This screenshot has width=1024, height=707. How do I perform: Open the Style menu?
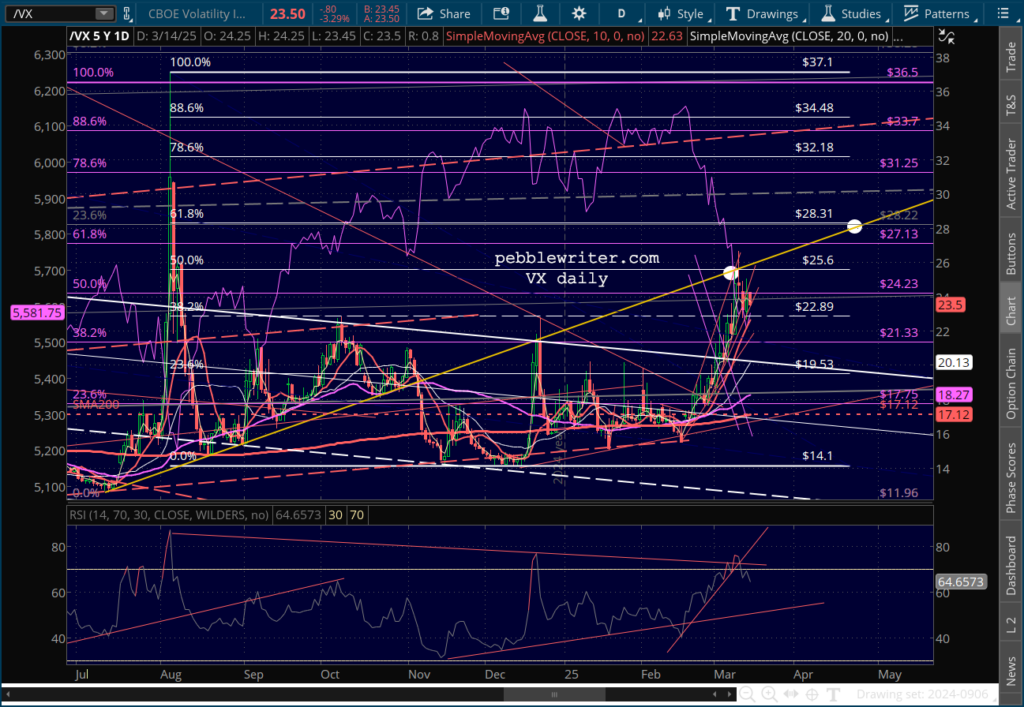pos(682,14)
